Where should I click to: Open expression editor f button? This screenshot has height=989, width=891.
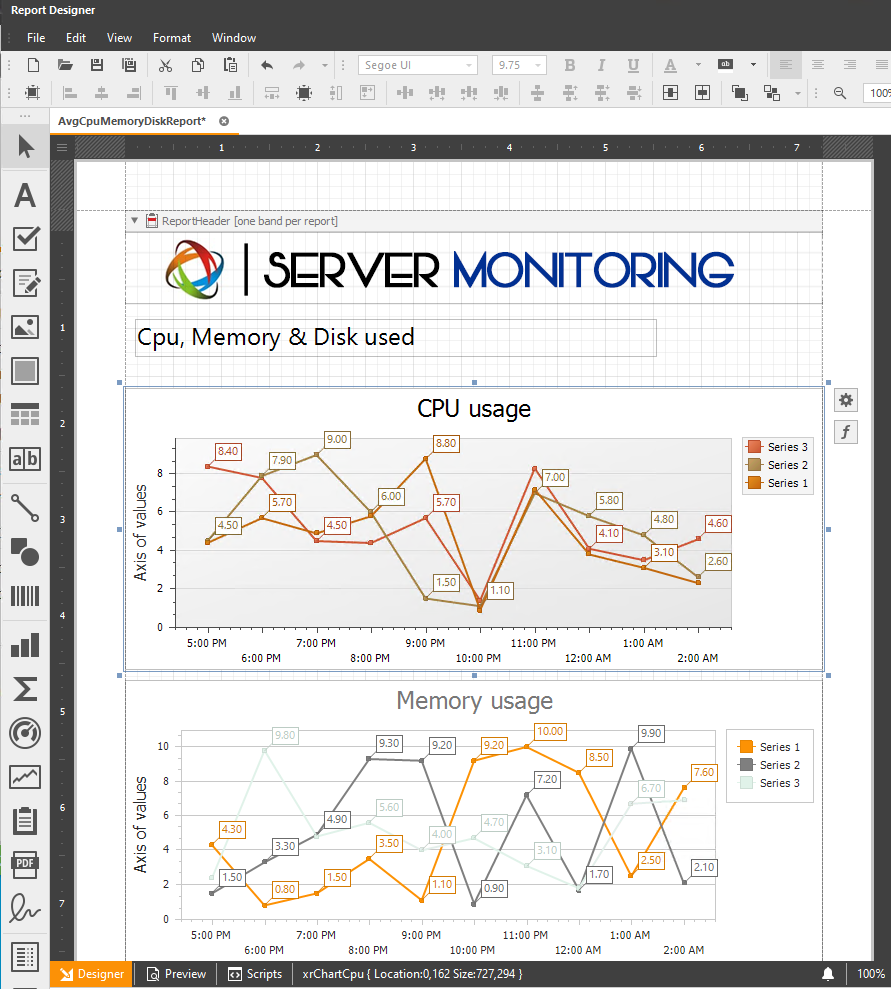tap(846, 432)
